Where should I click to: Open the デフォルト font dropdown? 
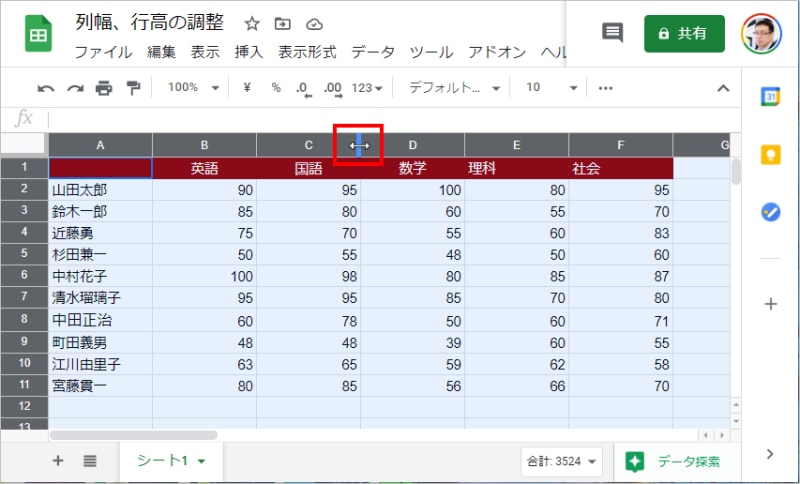click(x=454, y=88)
